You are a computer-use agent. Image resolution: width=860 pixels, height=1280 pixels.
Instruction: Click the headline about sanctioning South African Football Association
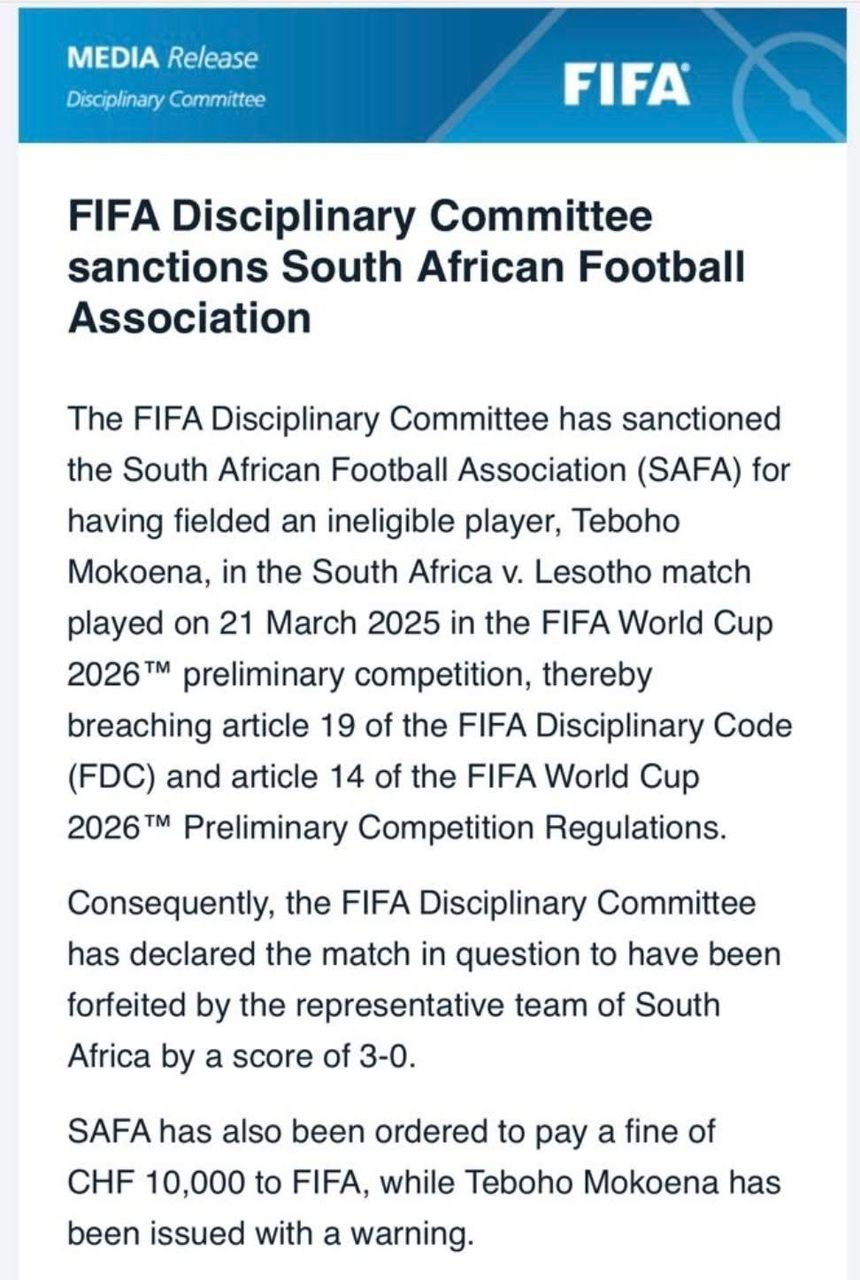click(406, 267)
